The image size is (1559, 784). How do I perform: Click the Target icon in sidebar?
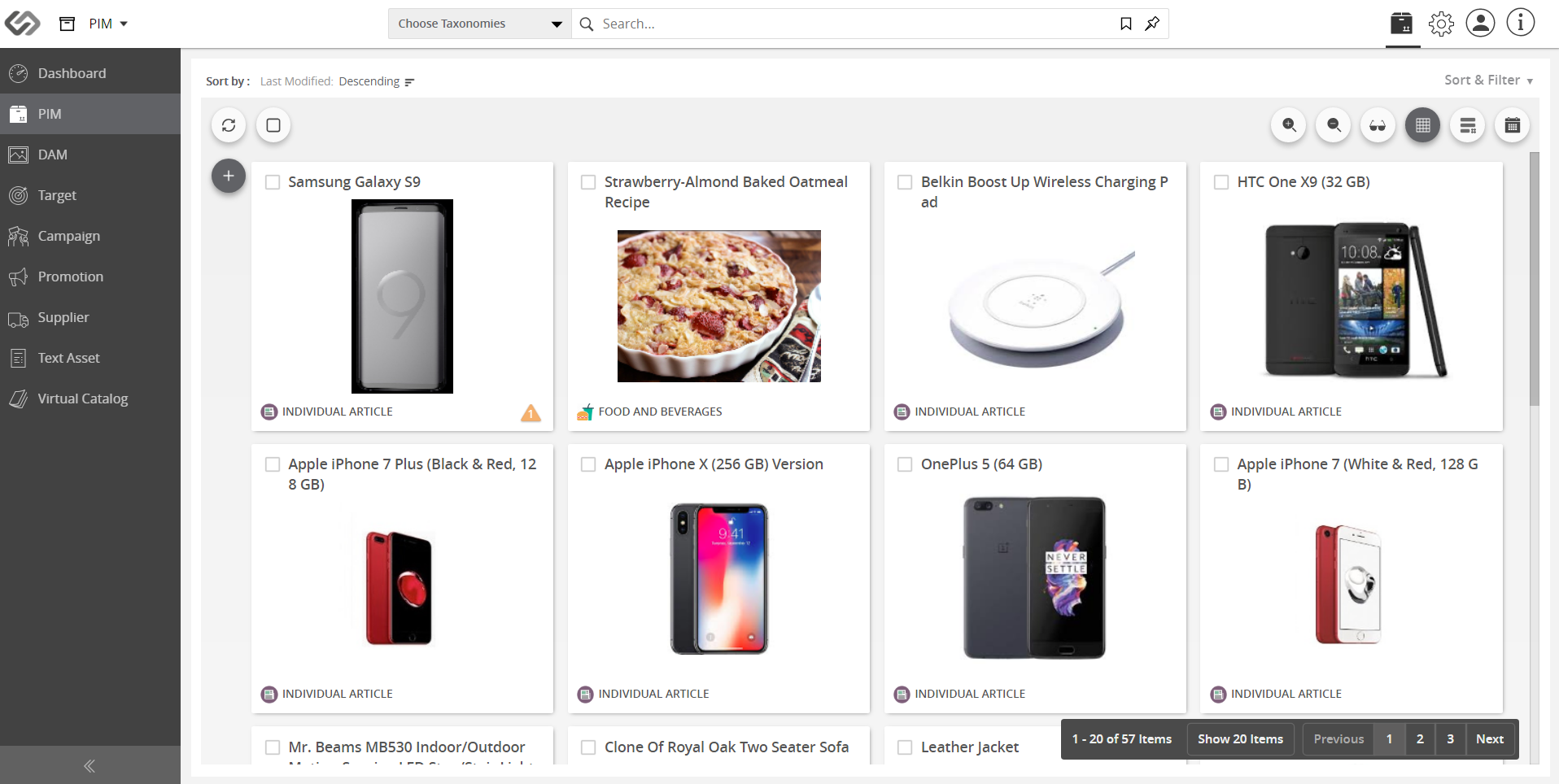(x=19, y=195)
